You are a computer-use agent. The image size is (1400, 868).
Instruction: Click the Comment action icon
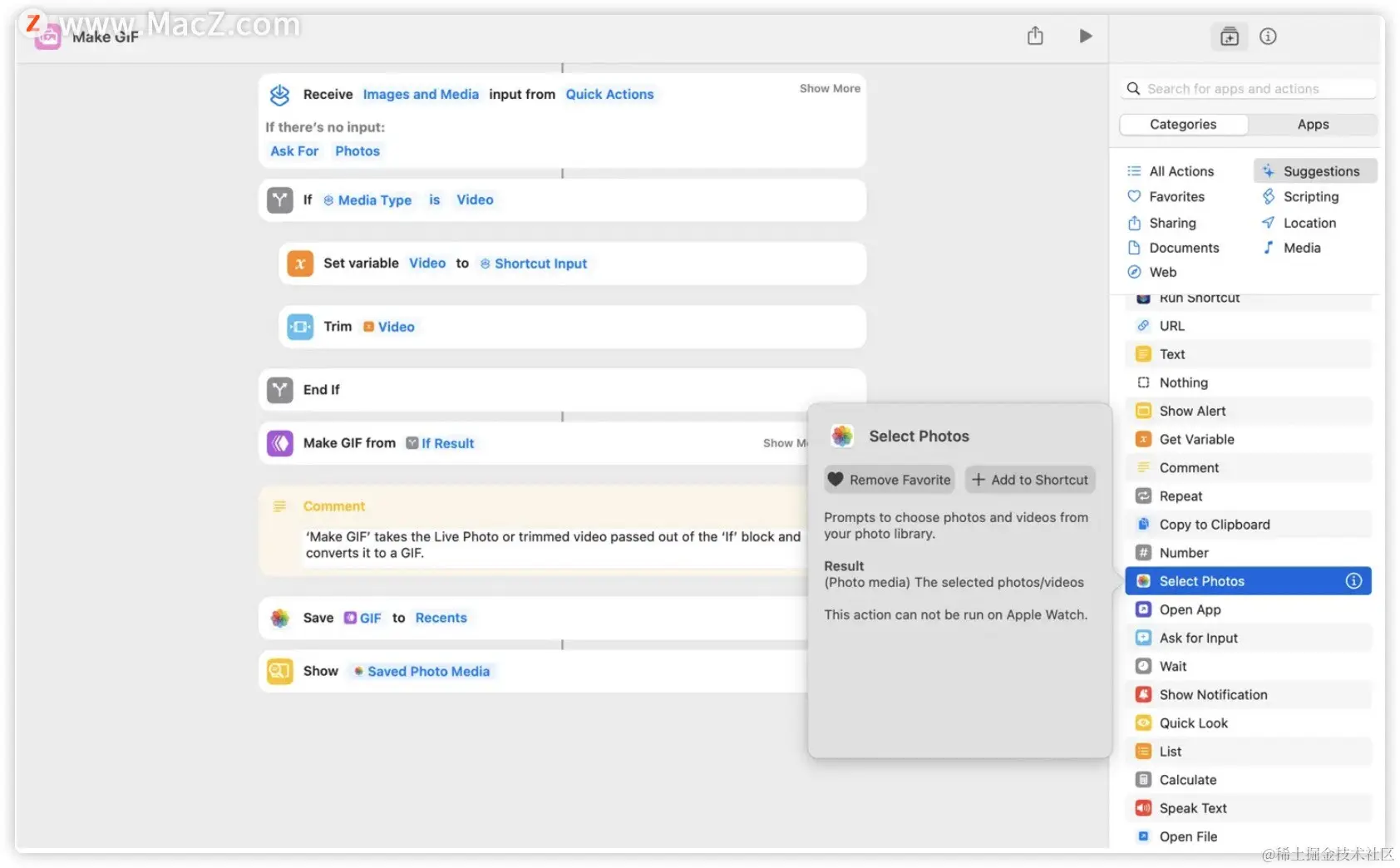click(x=280, y=506)
